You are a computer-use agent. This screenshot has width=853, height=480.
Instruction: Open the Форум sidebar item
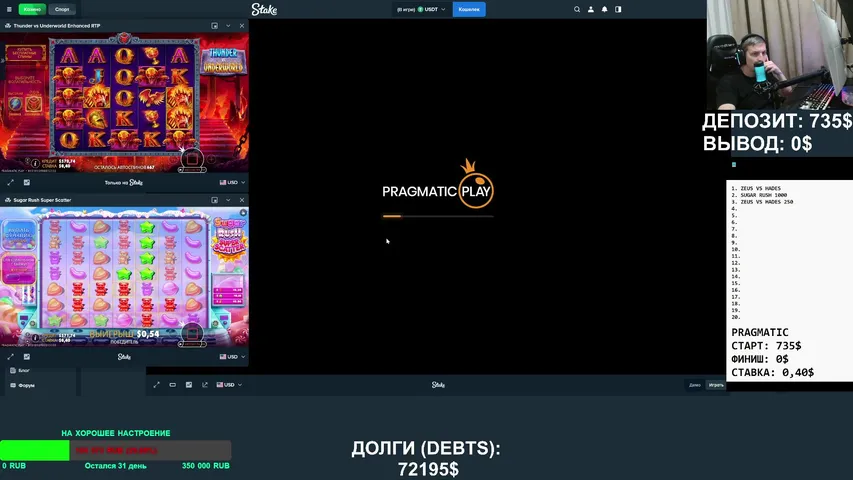coord(22,385)
